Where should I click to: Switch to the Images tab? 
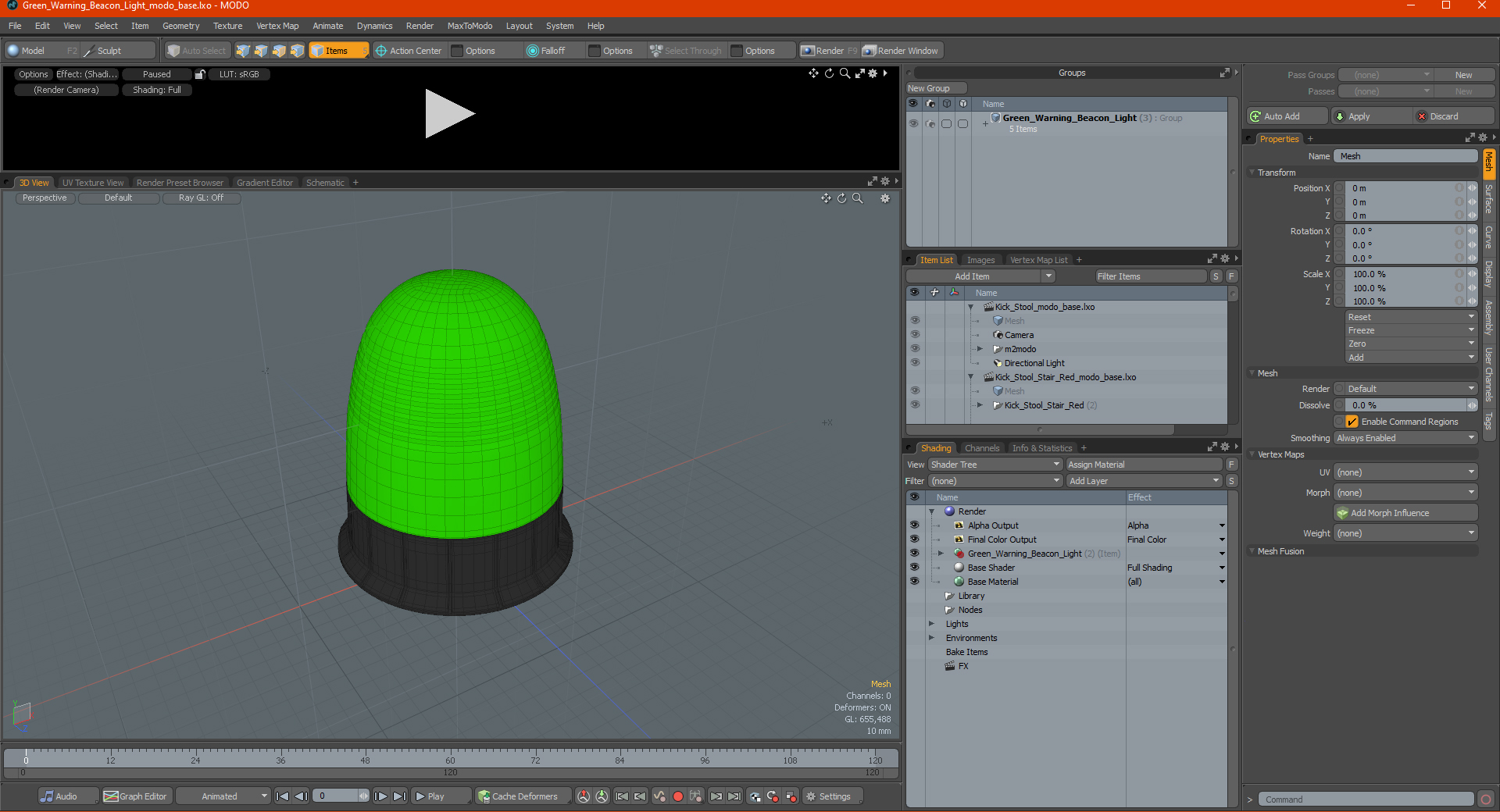[x=980, y=260]
